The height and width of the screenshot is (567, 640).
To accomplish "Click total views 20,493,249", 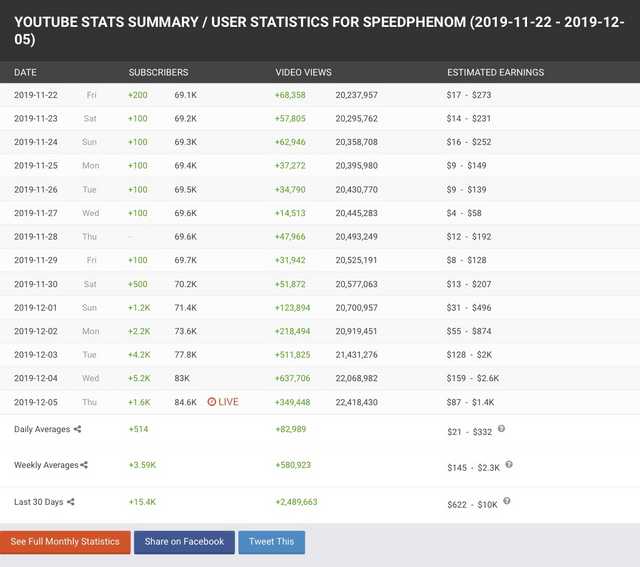I will click(357, 237).
